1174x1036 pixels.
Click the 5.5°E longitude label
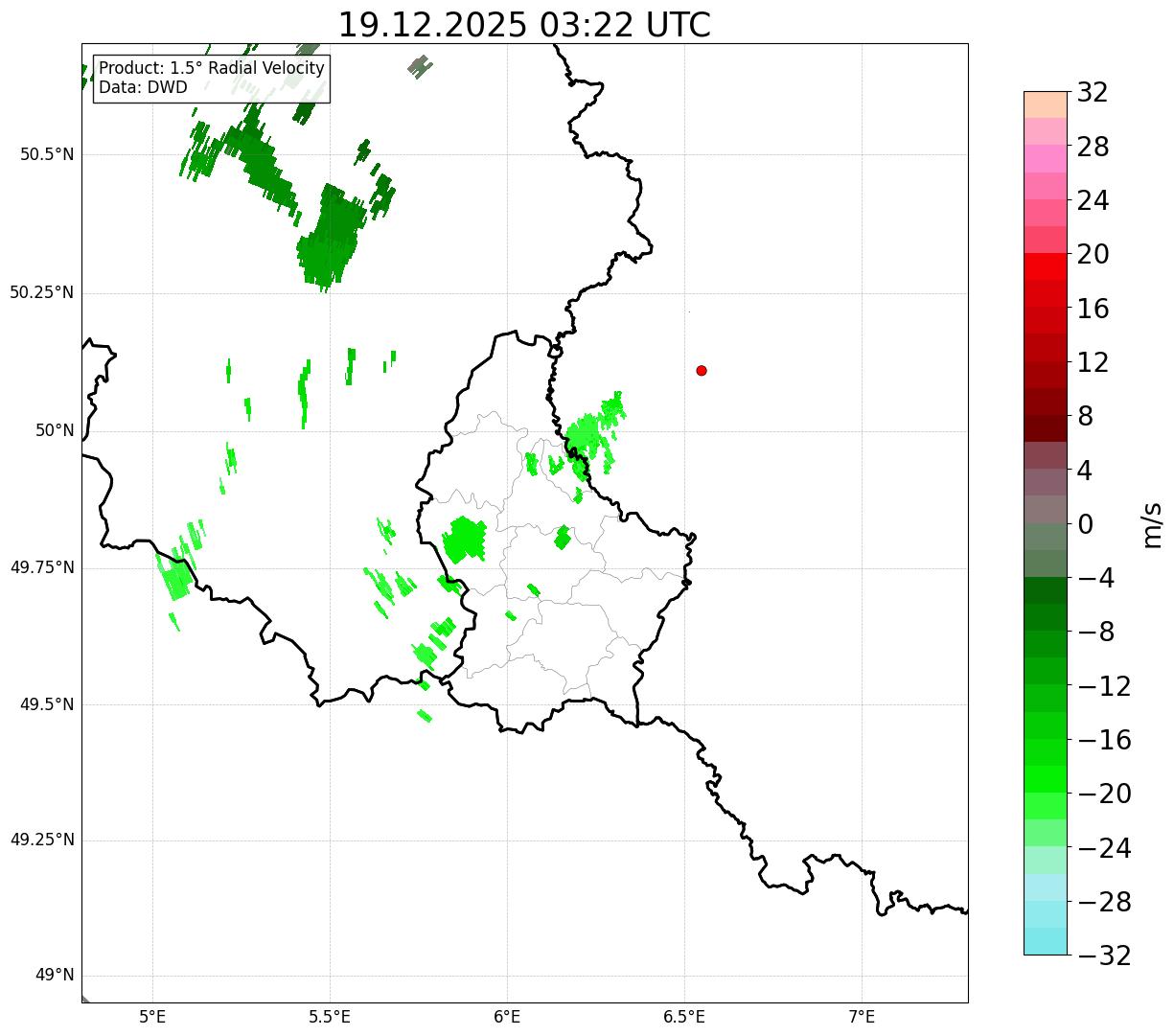coord(330,1017)
